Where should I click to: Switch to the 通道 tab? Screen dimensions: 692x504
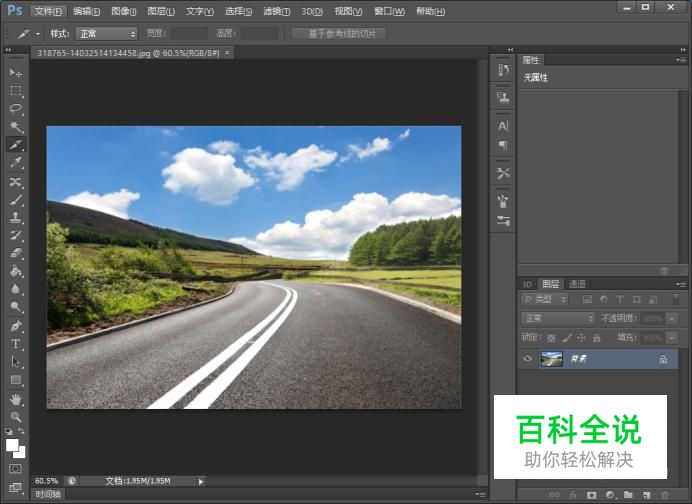[x=577, y=284]
